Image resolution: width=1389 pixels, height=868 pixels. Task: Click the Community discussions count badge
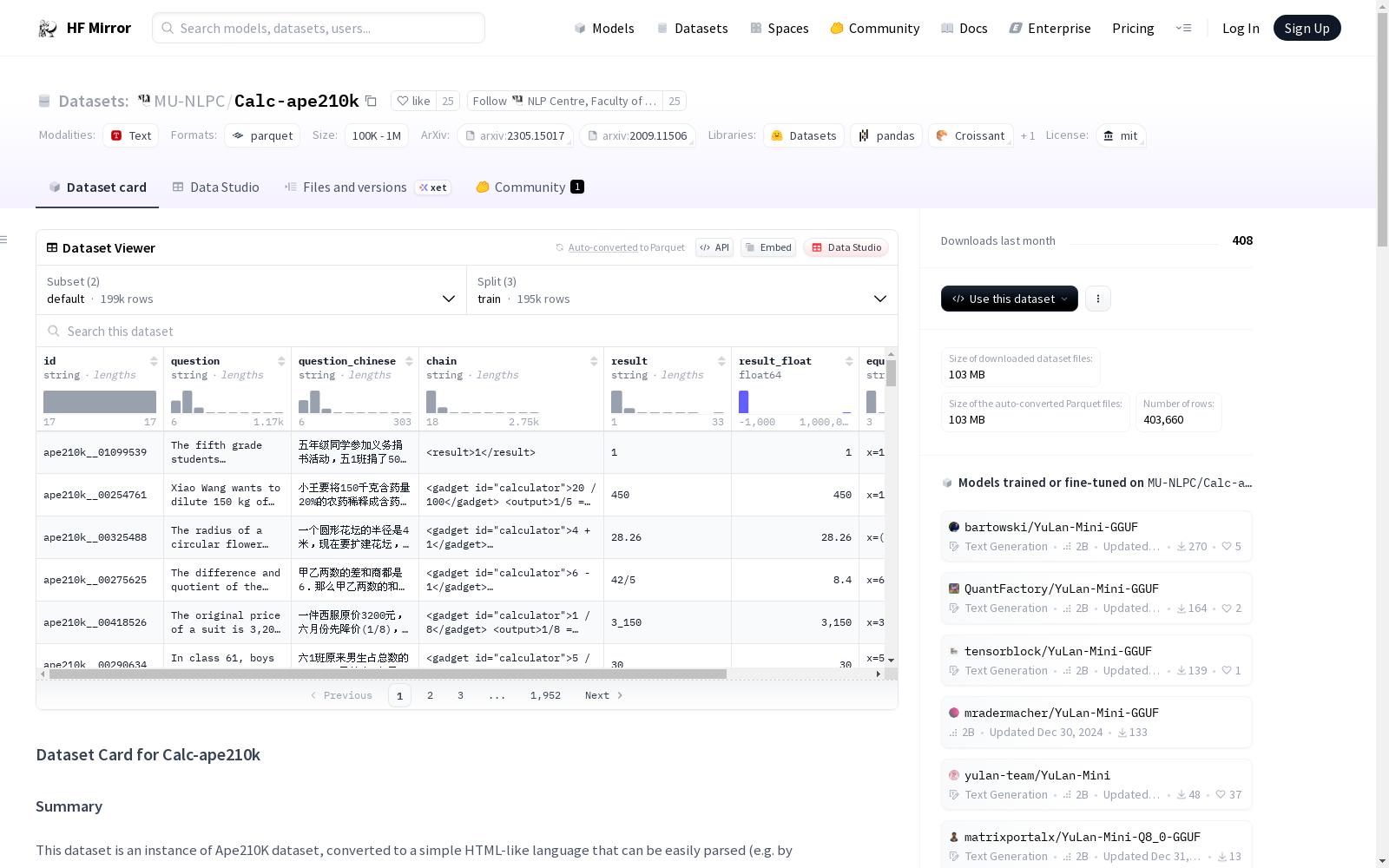577,187
